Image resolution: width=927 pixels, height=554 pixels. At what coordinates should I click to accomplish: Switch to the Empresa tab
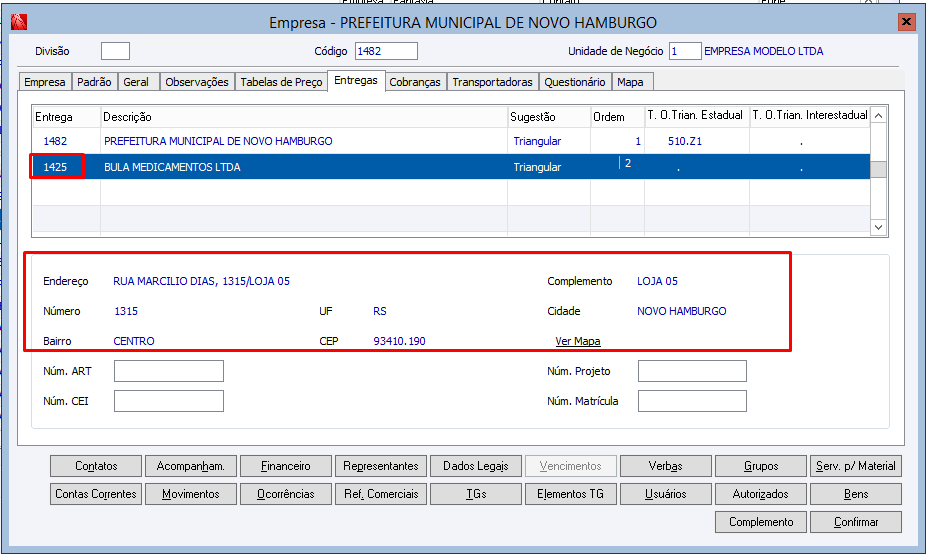click(44, 82)
